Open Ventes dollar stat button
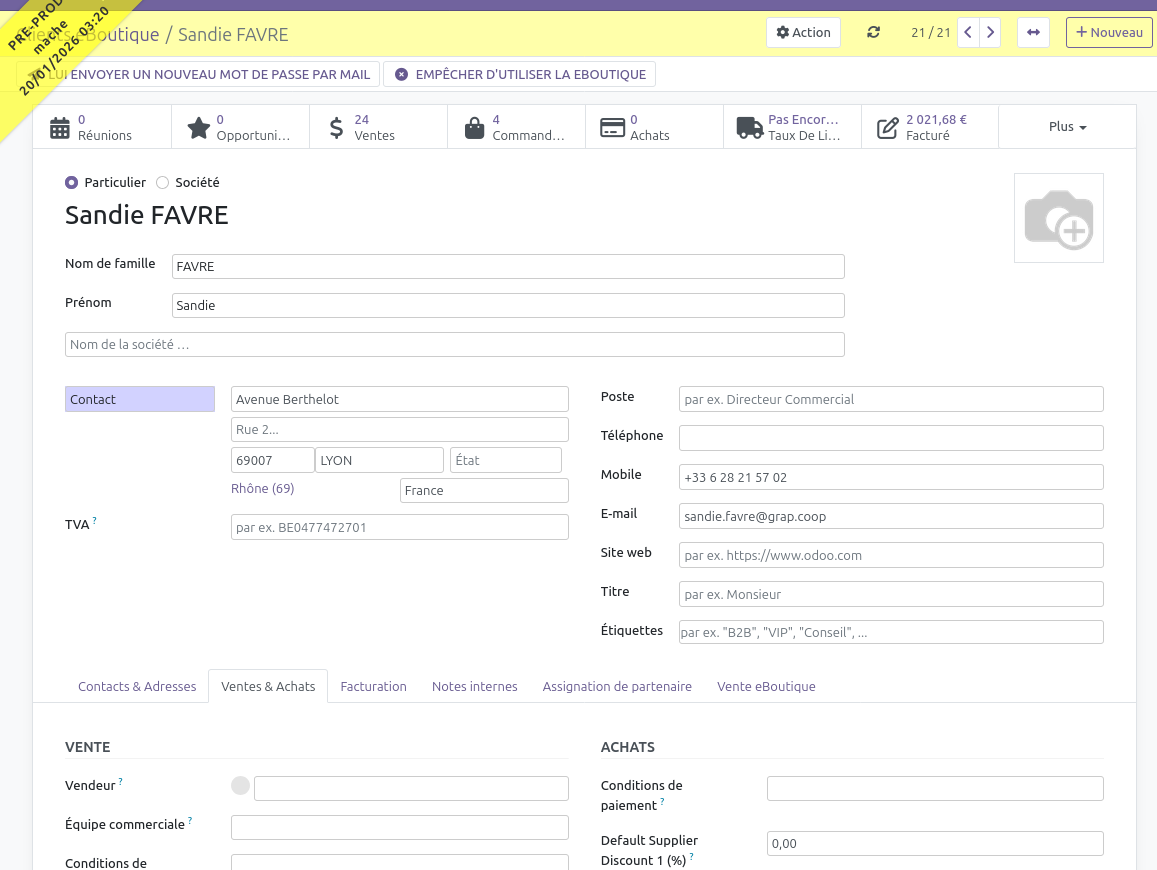Viewport: 1157px width, 870px height. (378, 127)
